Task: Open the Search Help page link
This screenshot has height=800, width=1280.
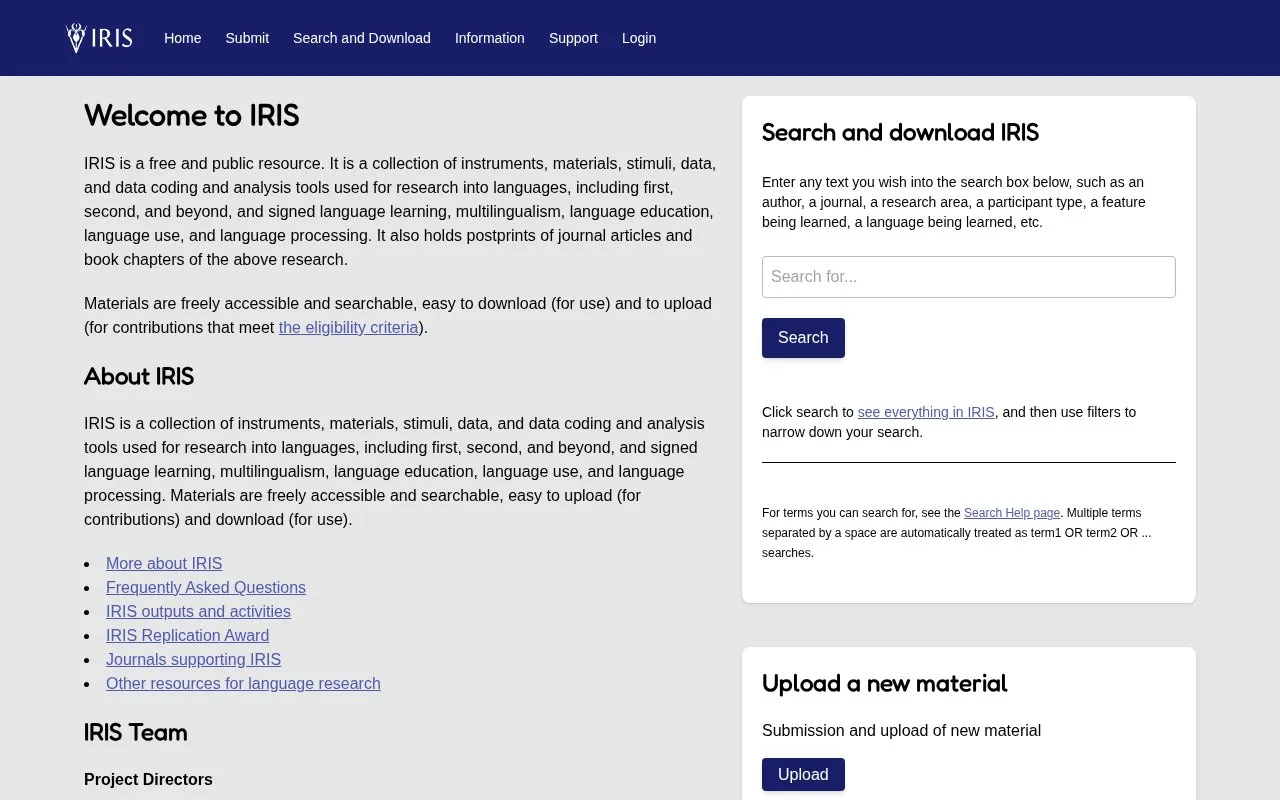Action: [x=1012, y=513]
